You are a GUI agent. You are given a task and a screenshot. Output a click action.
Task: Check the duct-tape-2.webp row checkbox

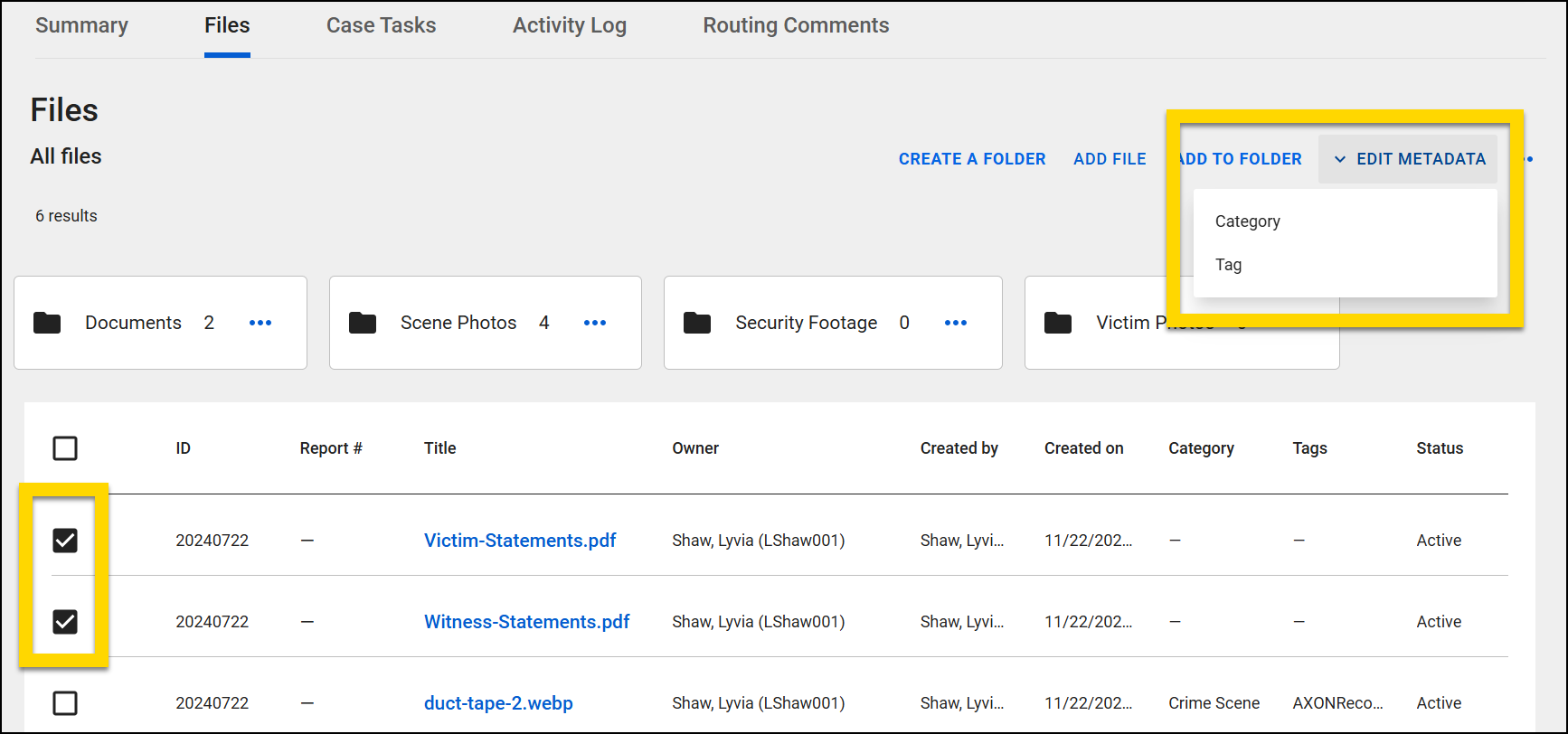point(65,703)
